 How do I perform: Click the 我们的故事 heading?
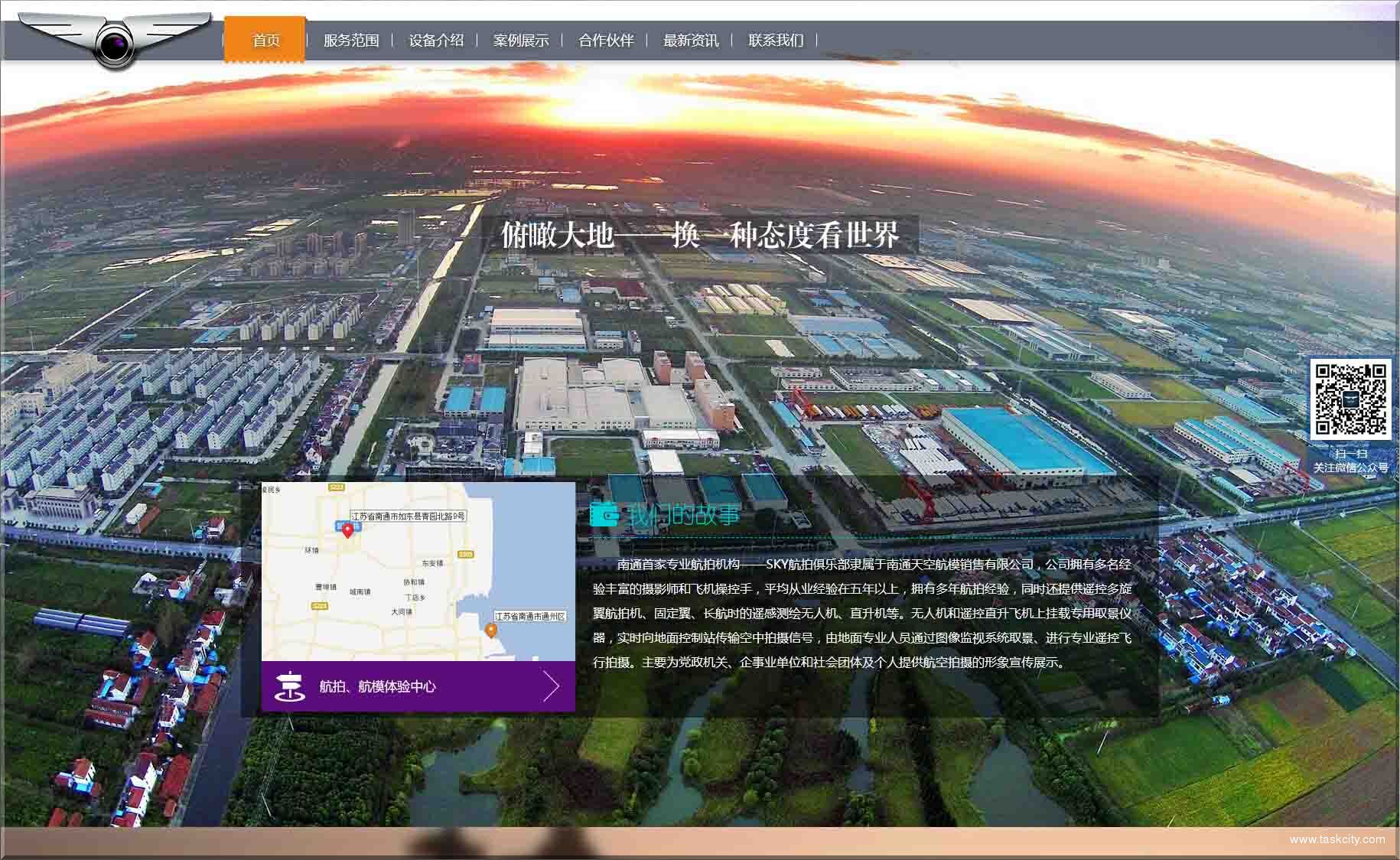(x=684, y=515)
